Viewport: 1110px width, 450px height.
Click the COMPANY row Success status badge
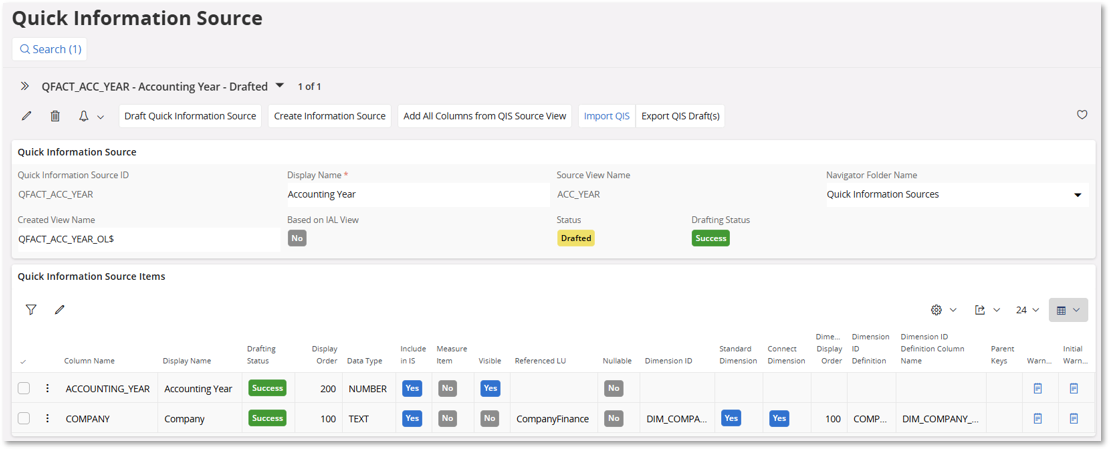tap(268, 418)
